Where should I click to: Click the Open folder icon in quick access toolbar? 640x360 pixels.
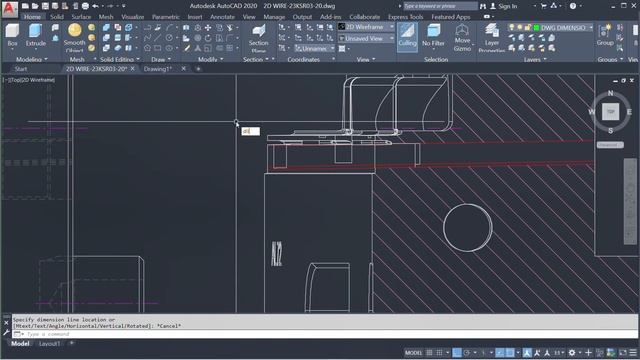click(x=35, y=6)
